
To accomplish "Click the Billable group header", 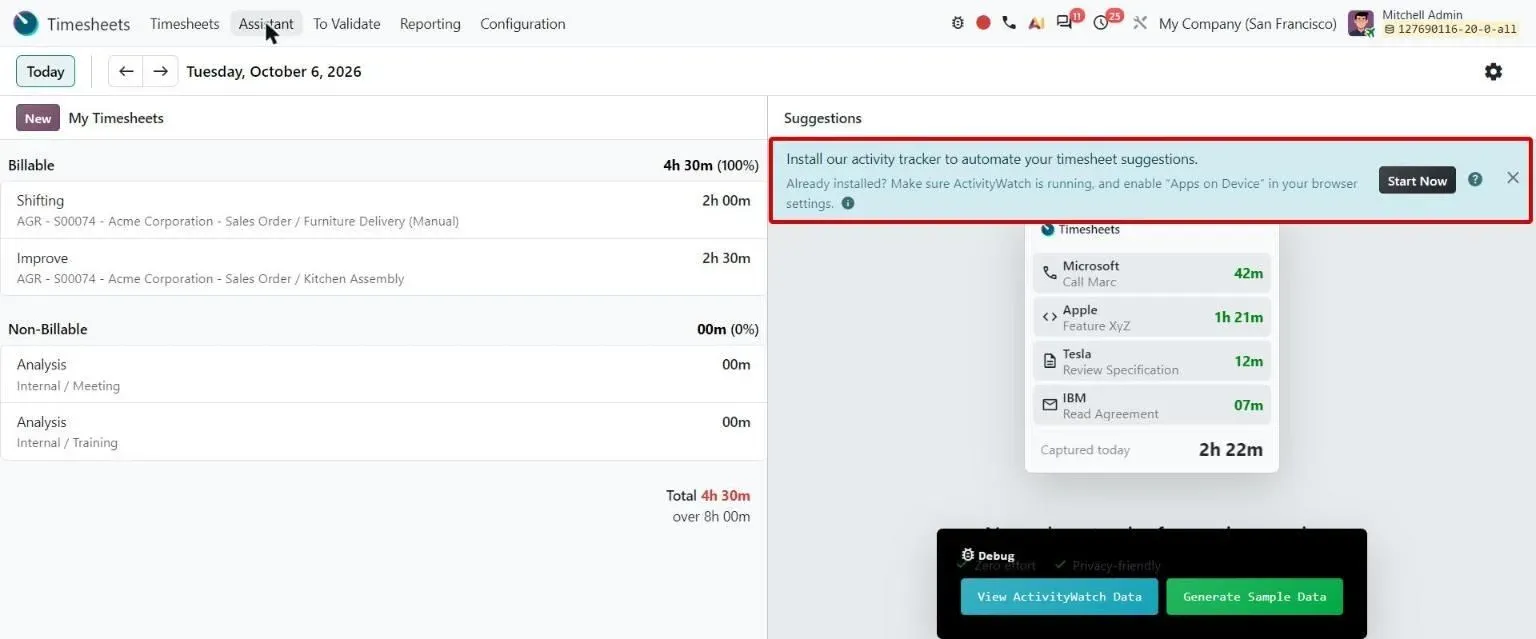I will [383, 165].
